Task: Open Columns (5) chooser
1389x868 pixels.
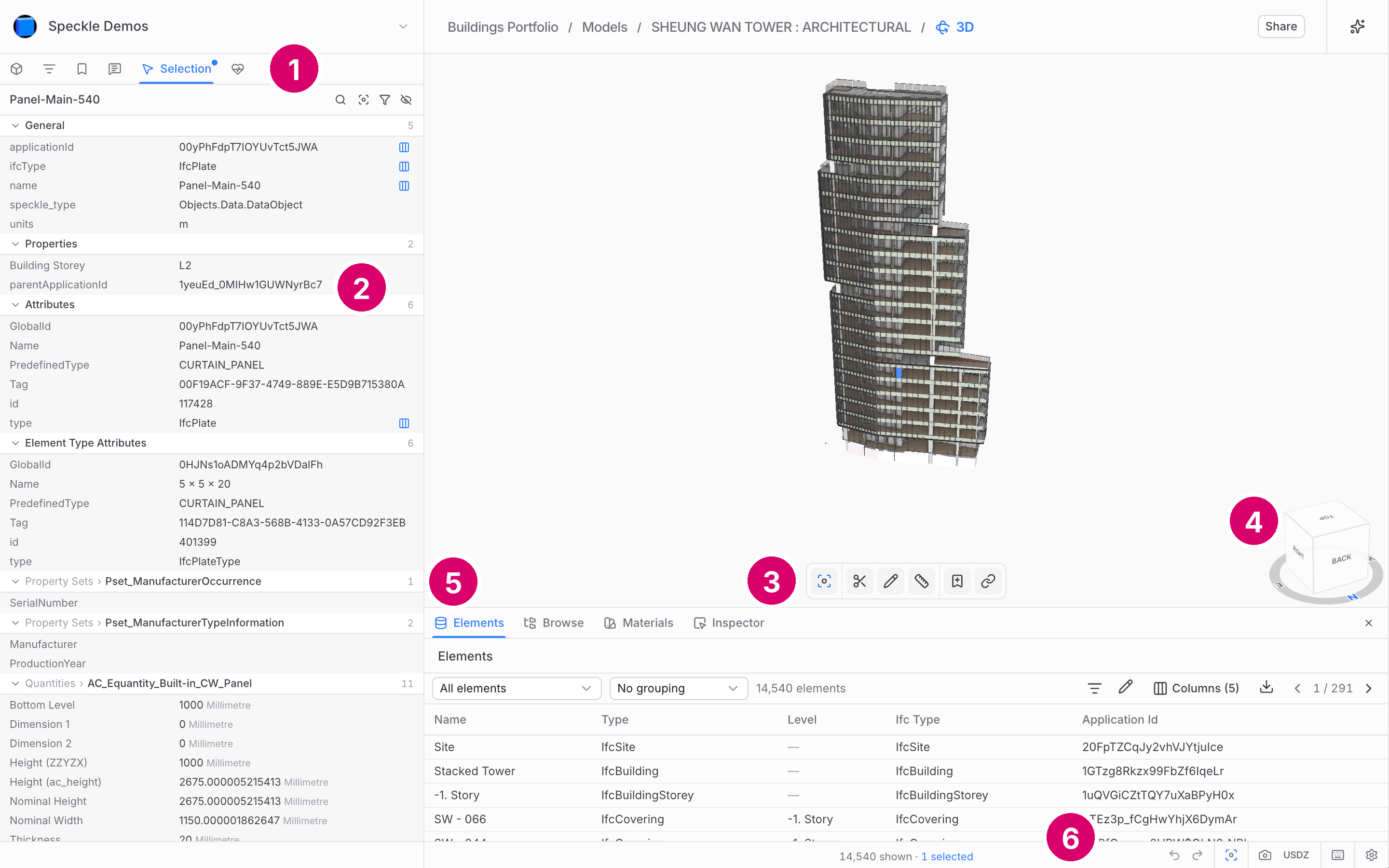Action: pos(1197,688)
